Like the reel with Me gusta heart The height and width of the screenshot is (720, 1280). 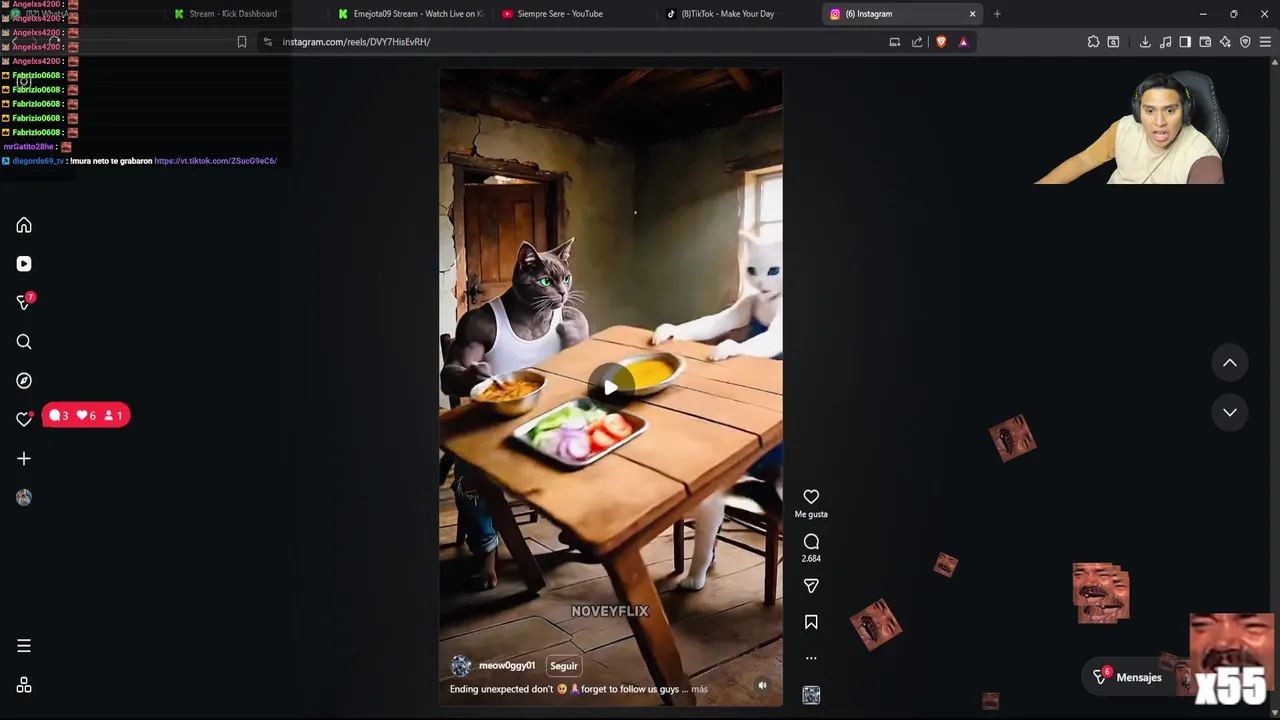(811, 497)
